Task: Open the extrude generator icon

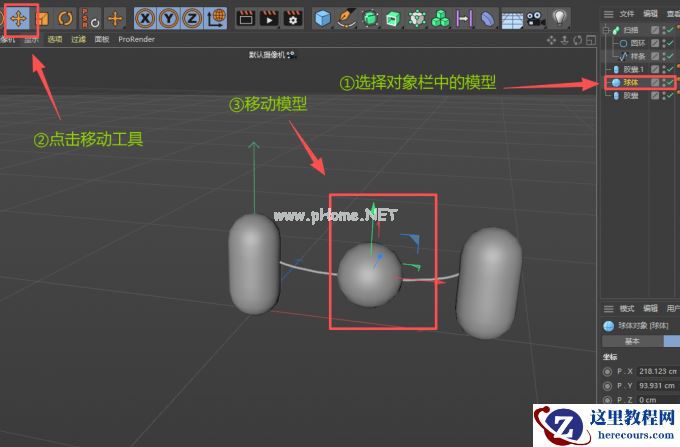Action: coord(393,19)
